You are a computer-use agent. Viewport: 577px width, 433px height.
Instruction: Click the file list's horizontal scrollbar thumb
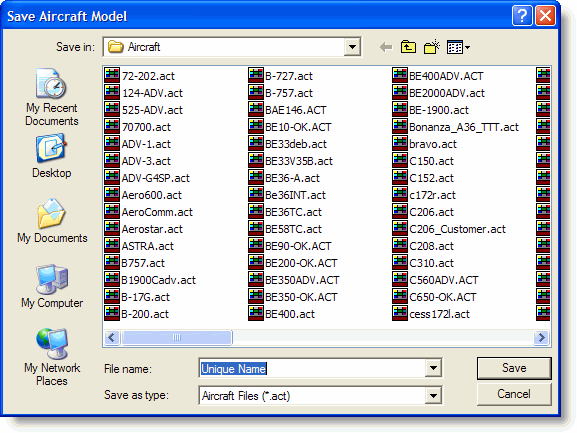click(177, 337)
